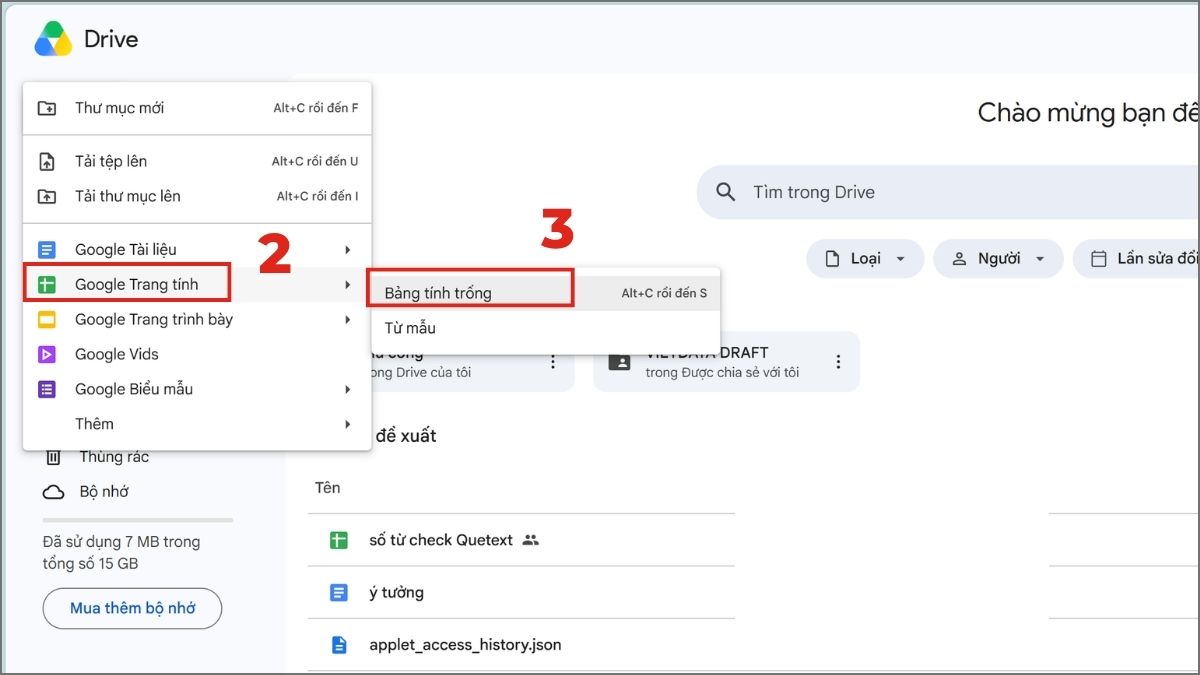Viewport: 1200px width, 675px height.
Task: Open the Loại filter dropdown
Action: (x=865, y=259)
